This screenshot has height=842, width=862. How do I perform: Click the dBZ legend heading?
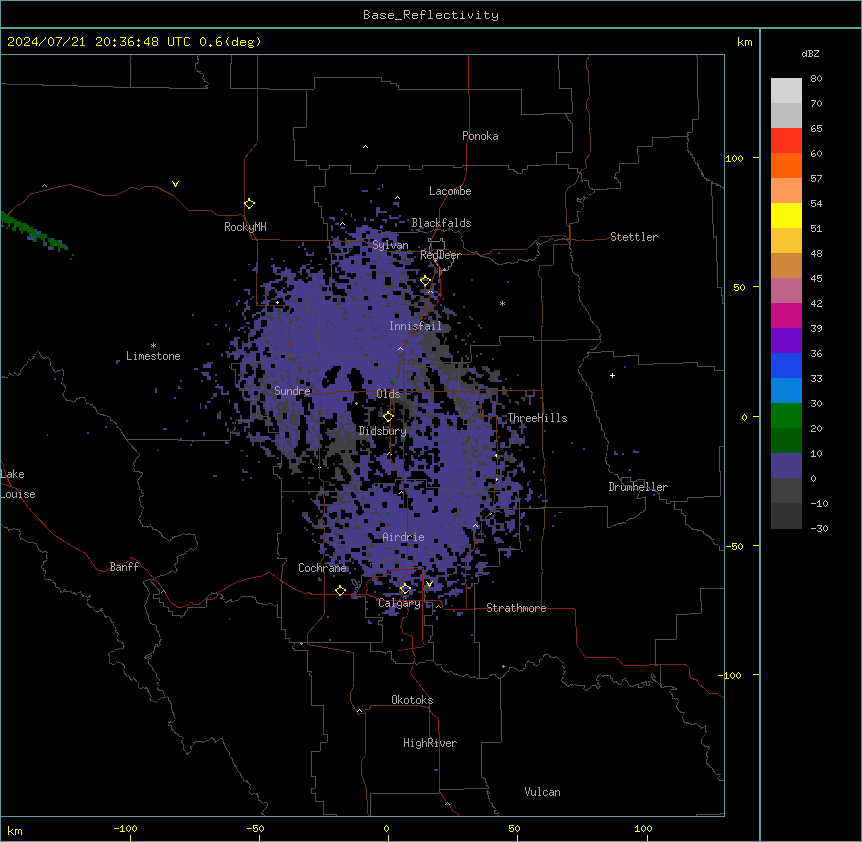(810, 53)
